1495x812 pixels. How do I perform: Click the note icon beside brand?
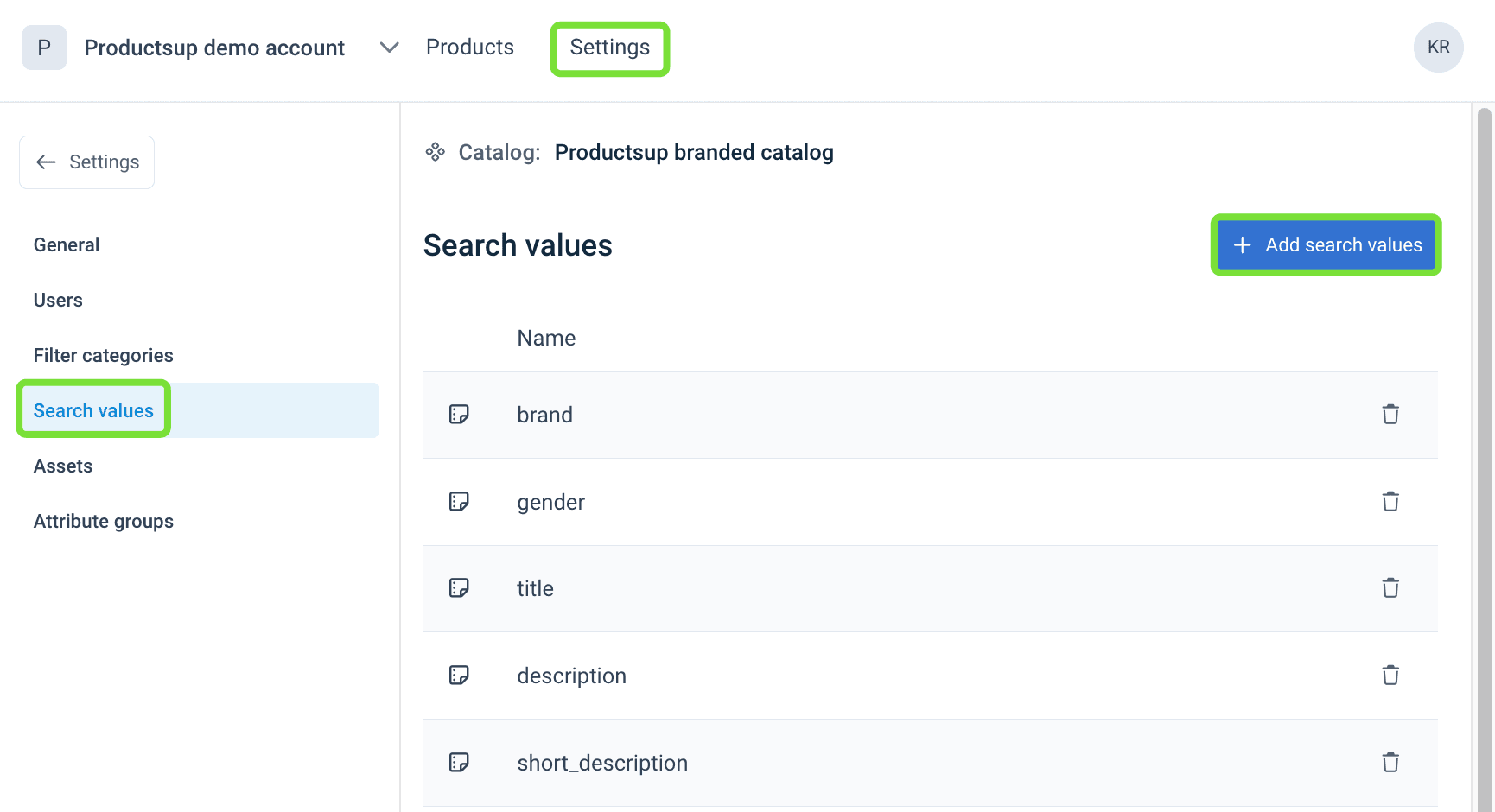coord(459,415)
